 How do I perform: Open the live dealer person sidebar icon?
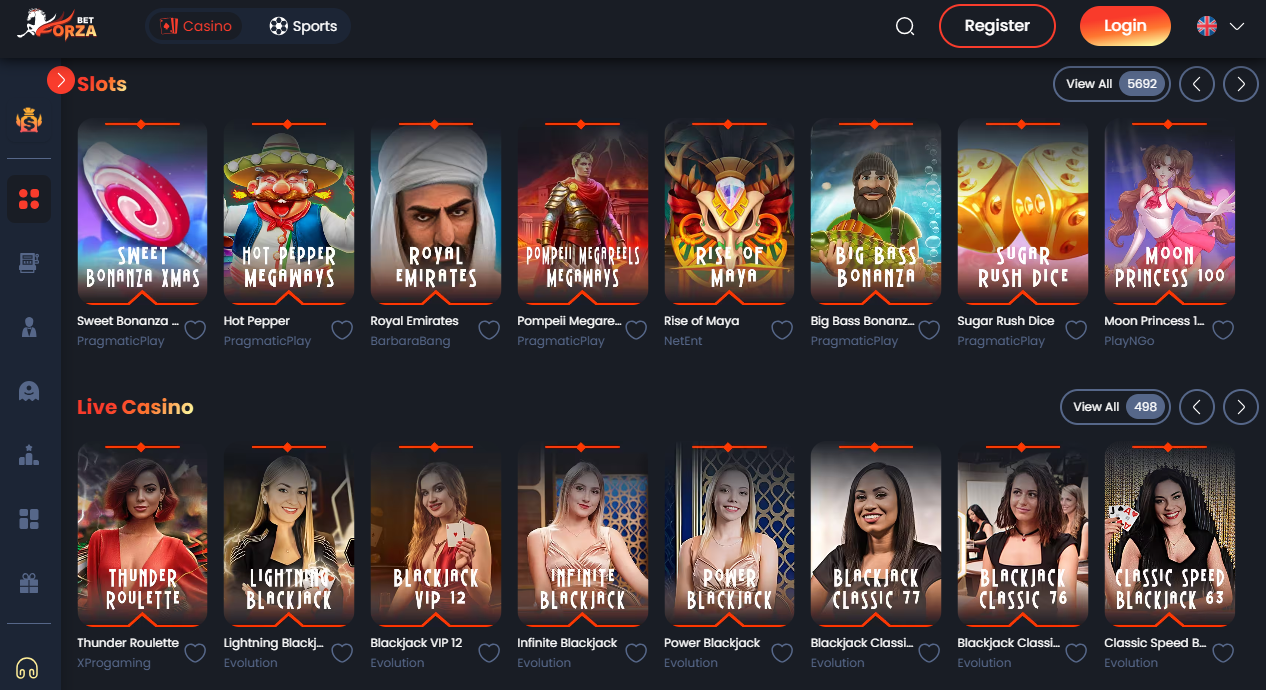pos(29,327)
